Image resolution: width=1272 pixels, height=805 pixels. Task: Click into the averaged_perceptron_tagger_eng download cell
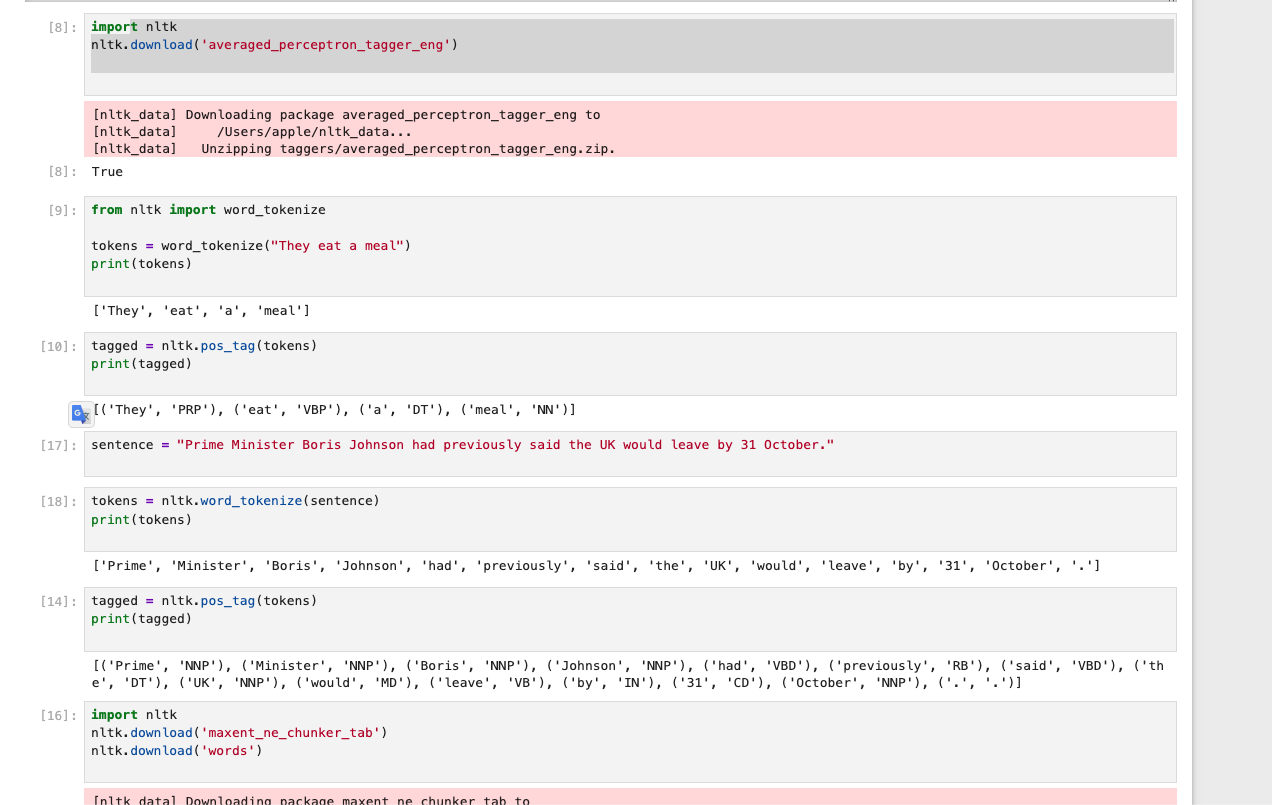[x=630, y=55]
